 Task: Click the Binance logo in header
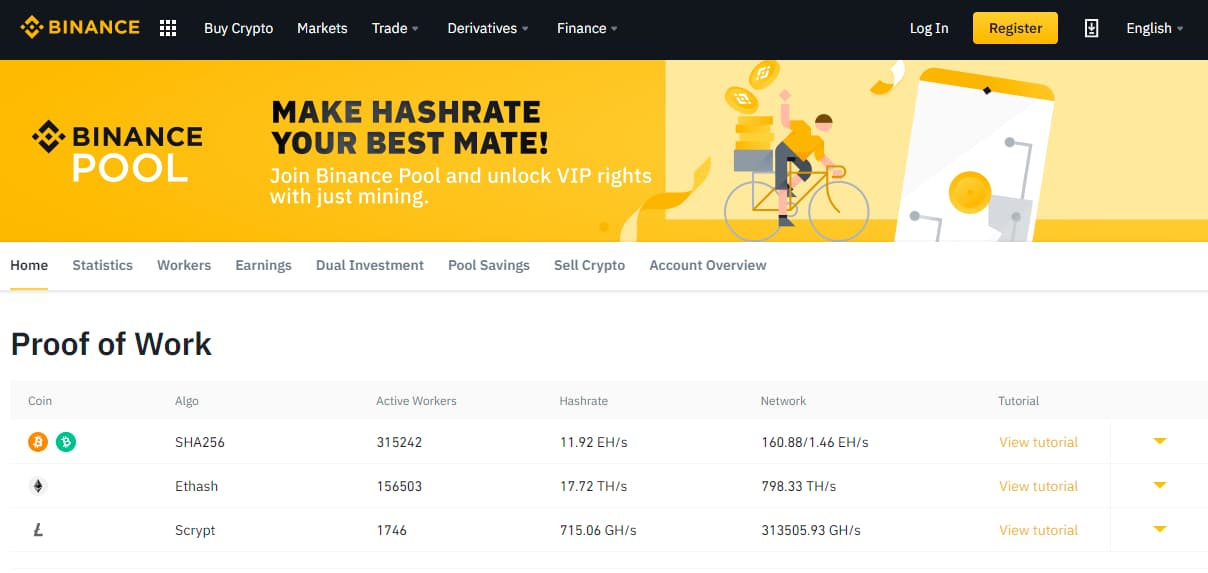pyautogui.click(x=80, y=28)
